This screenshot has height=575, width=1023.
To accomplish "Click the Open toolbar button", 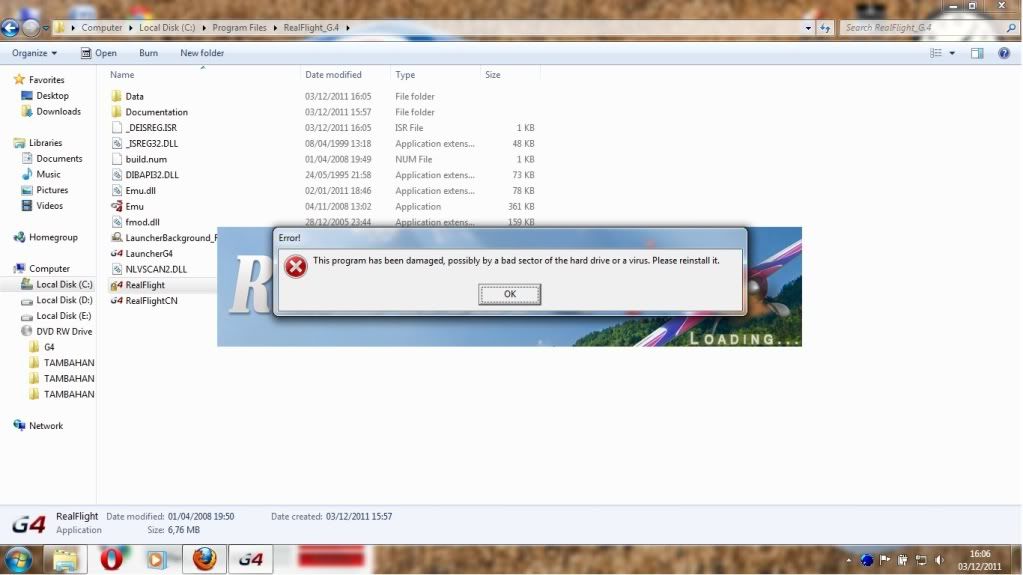I will pos(99,53).
